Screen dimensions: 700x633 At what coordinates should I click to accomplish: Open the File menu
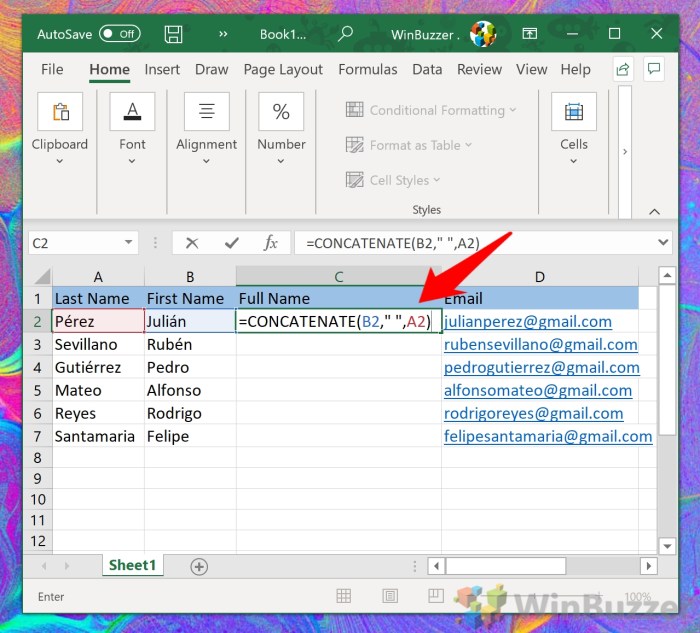52,69
